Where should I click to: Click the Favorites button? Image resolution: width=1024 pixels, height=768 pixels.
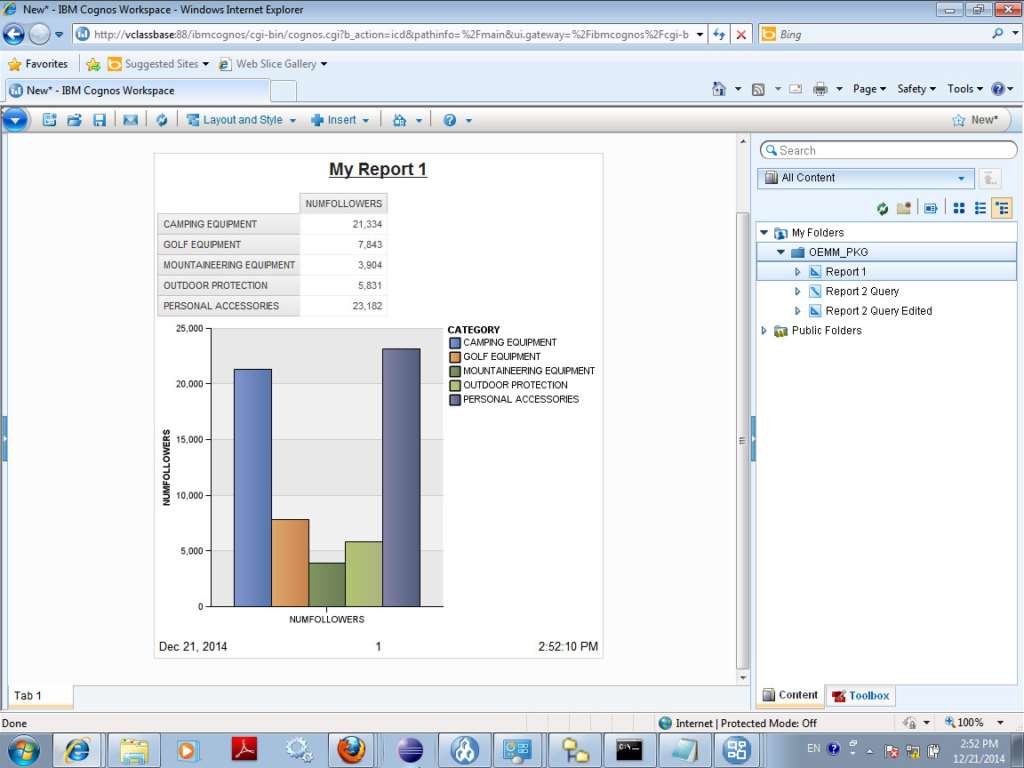pos(38,64)
